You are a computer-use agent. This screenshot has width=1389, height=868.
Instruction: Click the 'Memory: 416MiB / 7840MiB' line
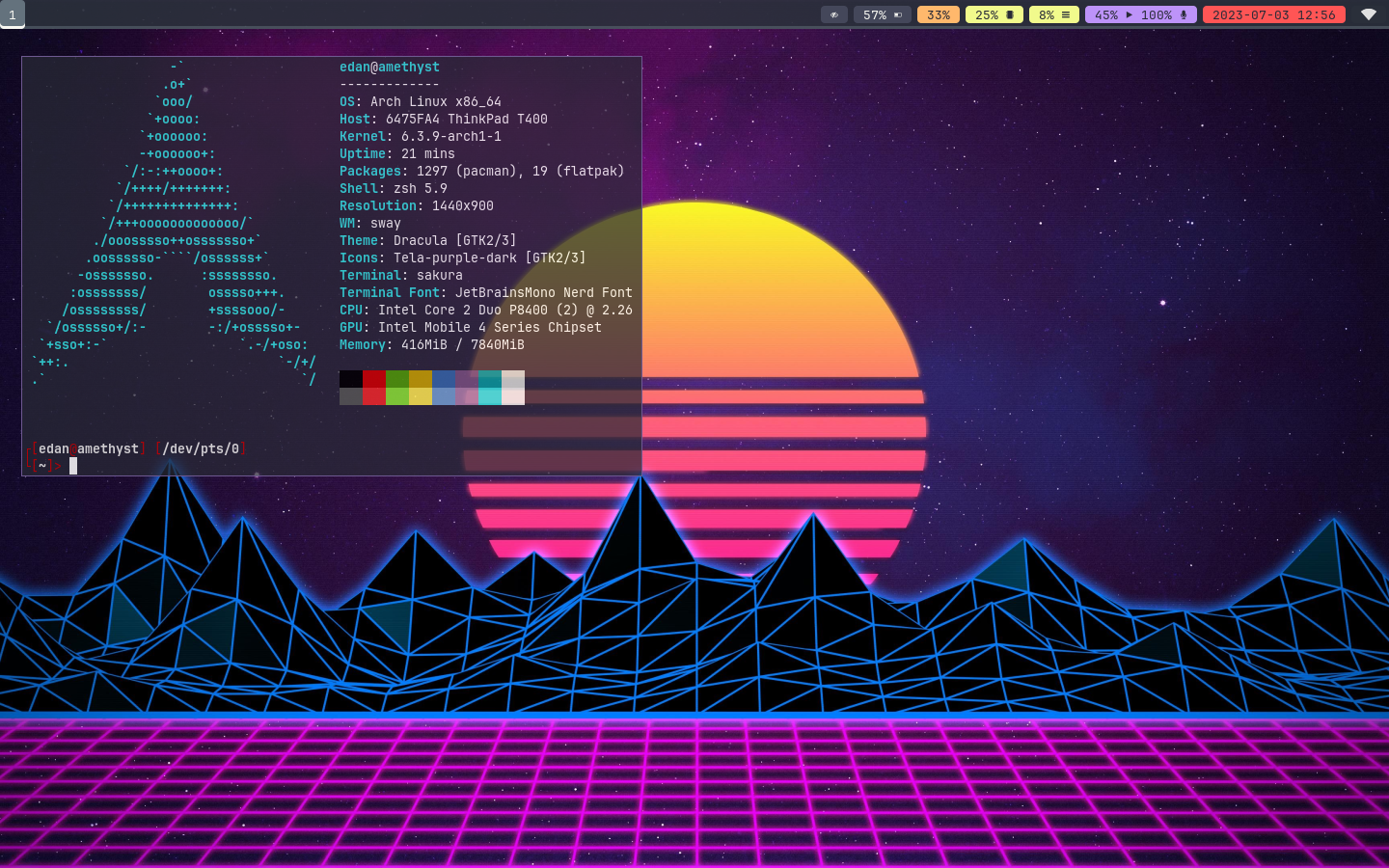tap(432, 344)
